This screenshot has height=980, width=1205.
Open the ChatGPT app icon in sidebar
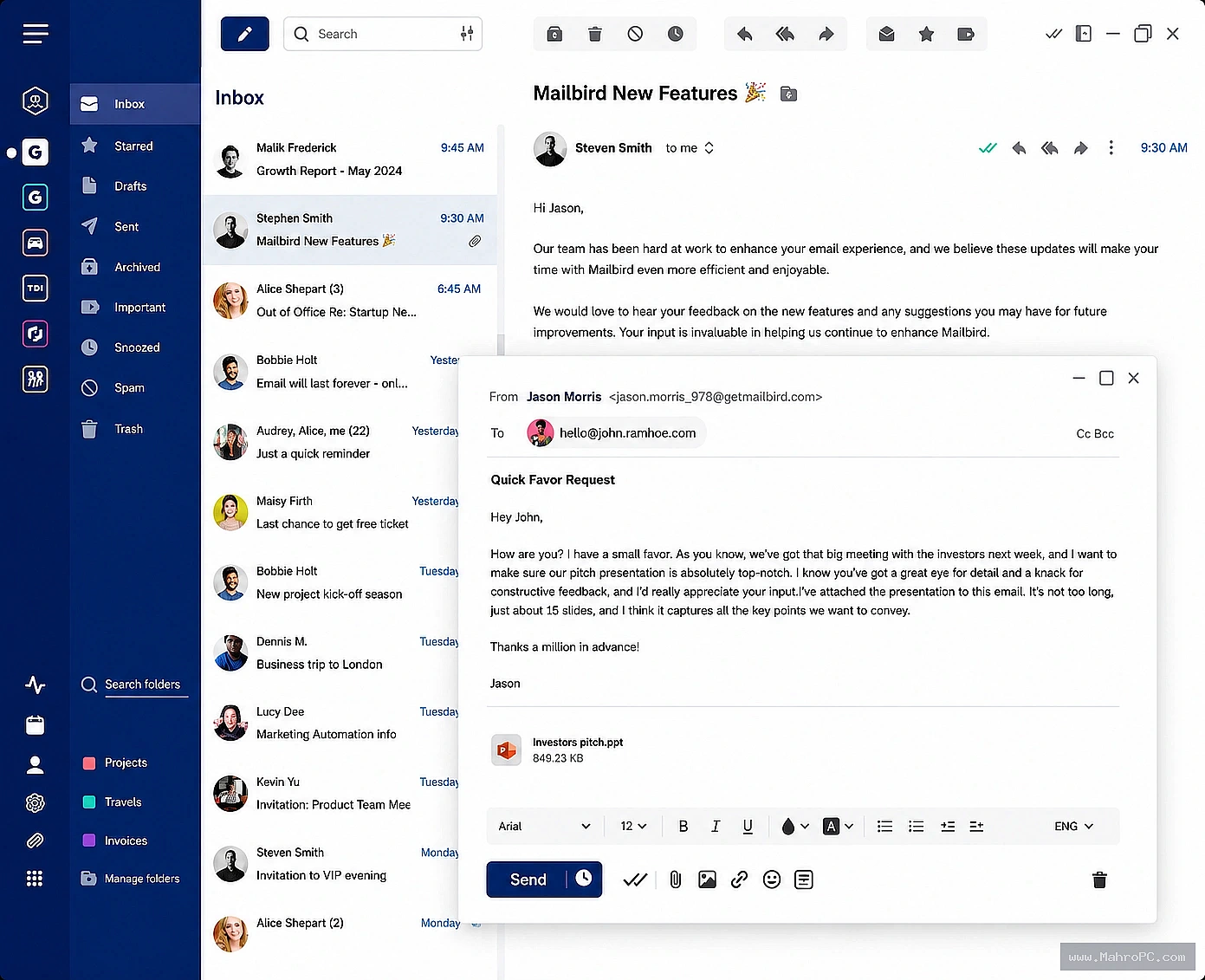(35, 803)
